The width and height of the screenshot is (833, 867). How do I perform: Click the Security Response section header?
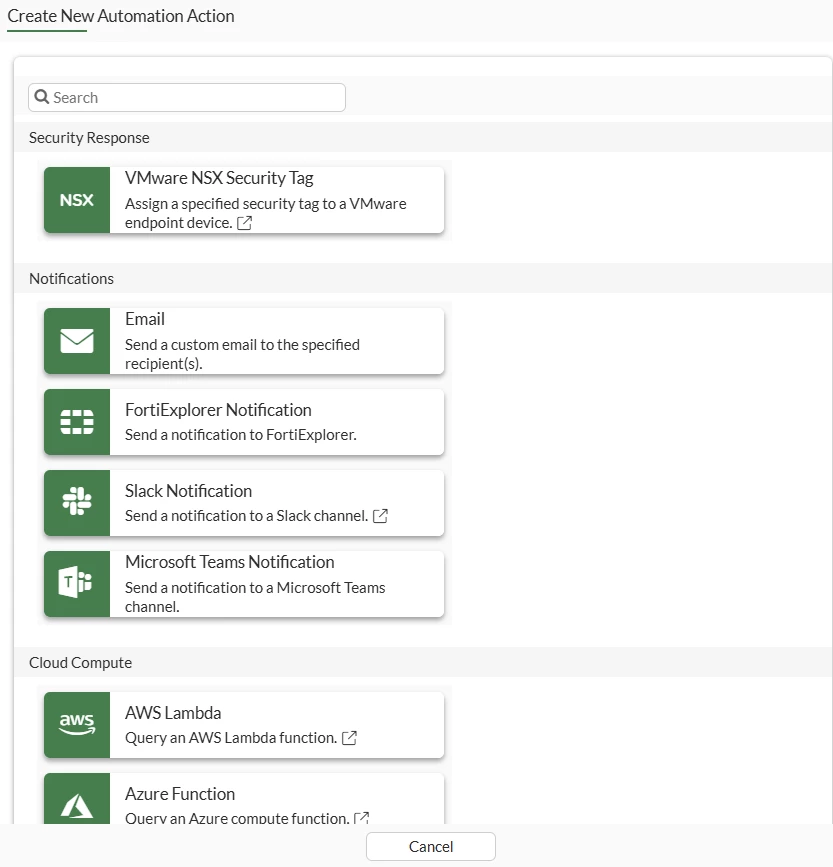click(x=89, y=138)
